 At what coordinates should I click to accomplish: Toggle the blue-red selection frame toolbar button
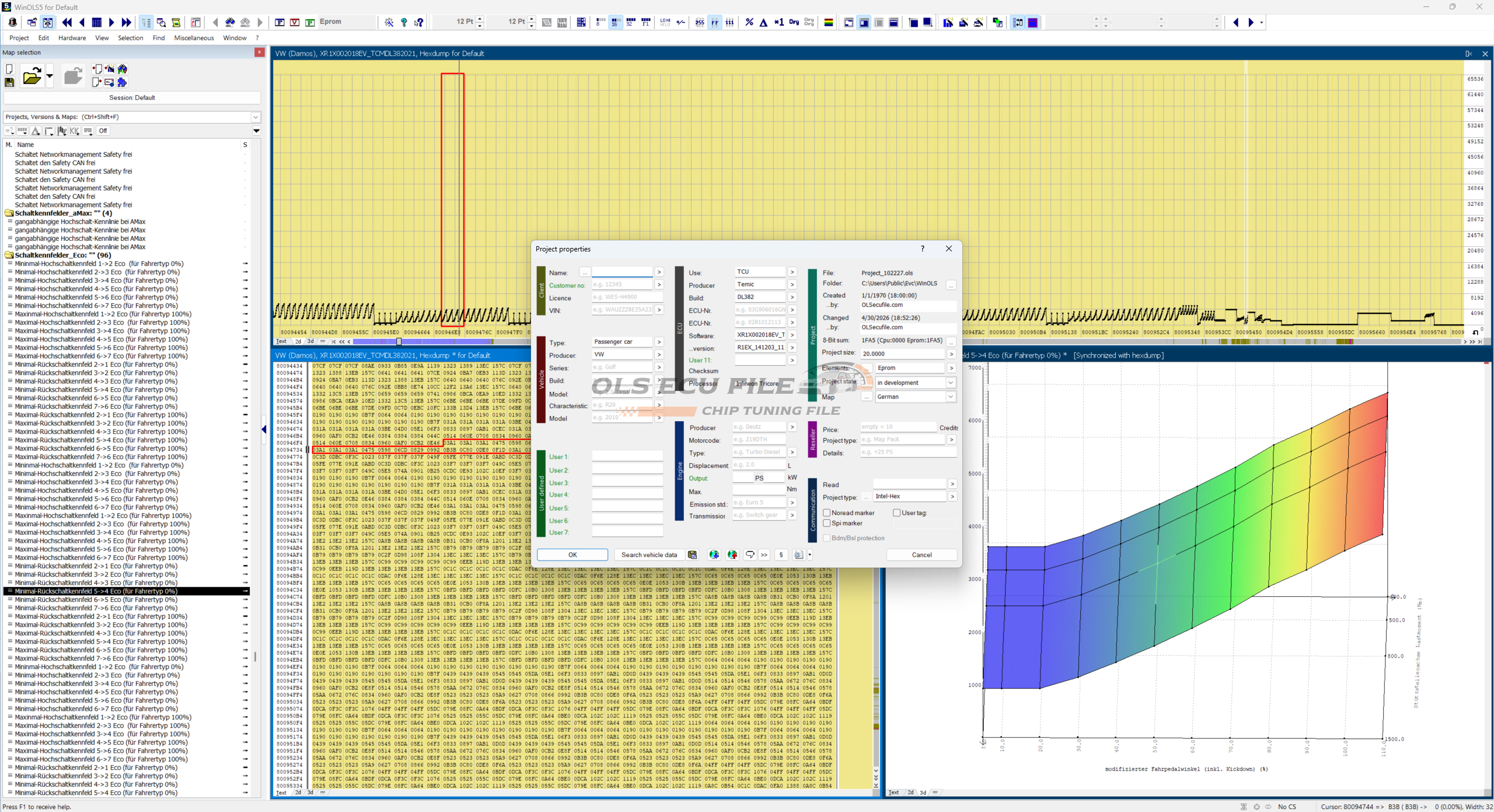pyautogui.click(x=1033, y=23)
